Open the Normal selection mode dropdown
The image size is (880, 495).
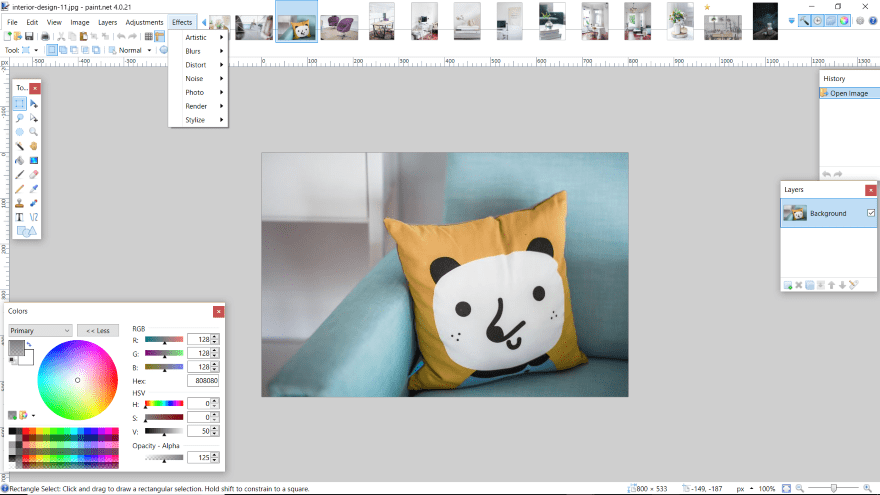click(134, 50)
